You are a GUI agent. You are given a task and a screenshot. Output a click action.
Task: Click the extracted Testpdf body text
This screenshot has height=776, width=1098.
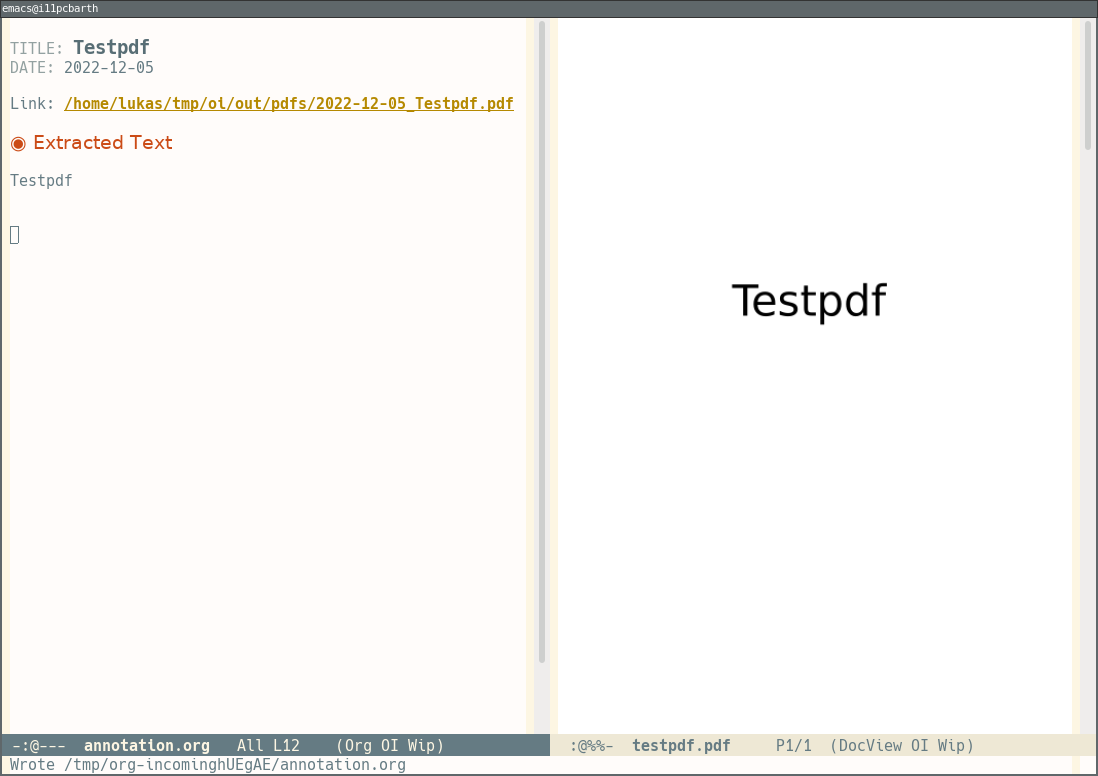click(x=41, y=181)
